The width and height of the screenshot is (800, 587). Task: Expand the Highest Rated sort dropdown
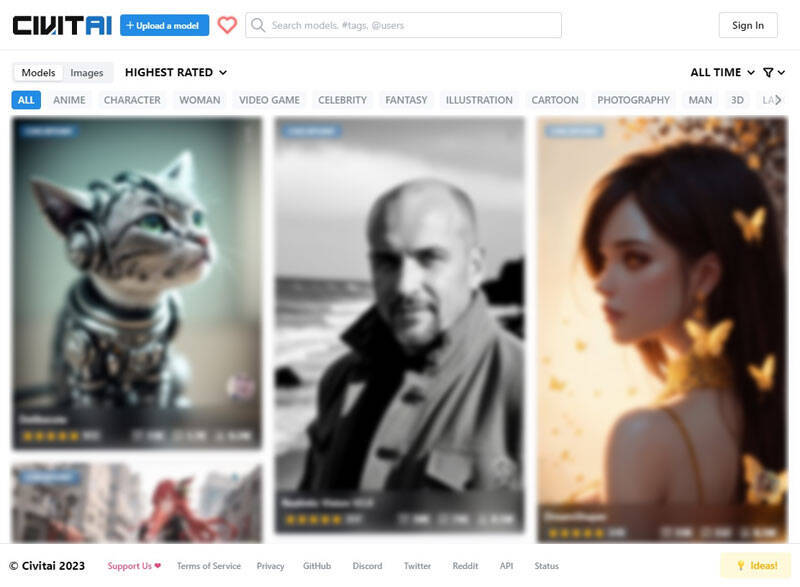tap(176, 72)
